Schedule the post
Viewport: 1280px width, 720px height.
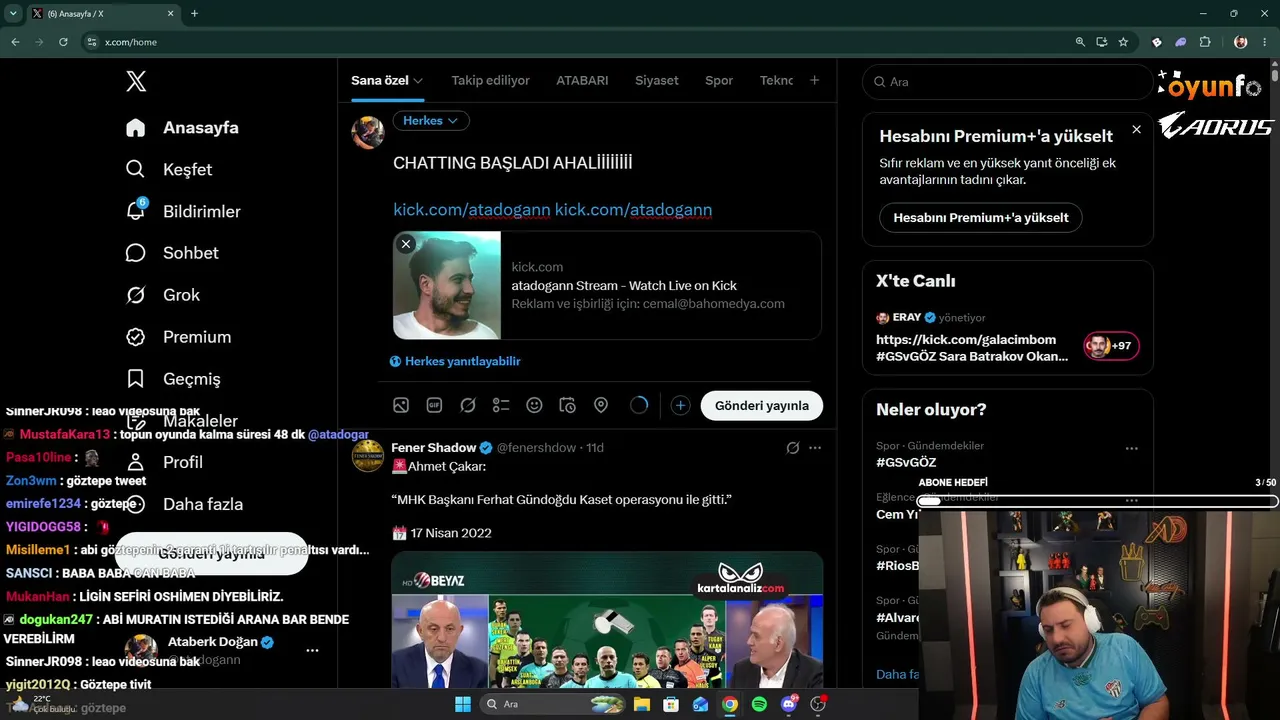(567, 405)
